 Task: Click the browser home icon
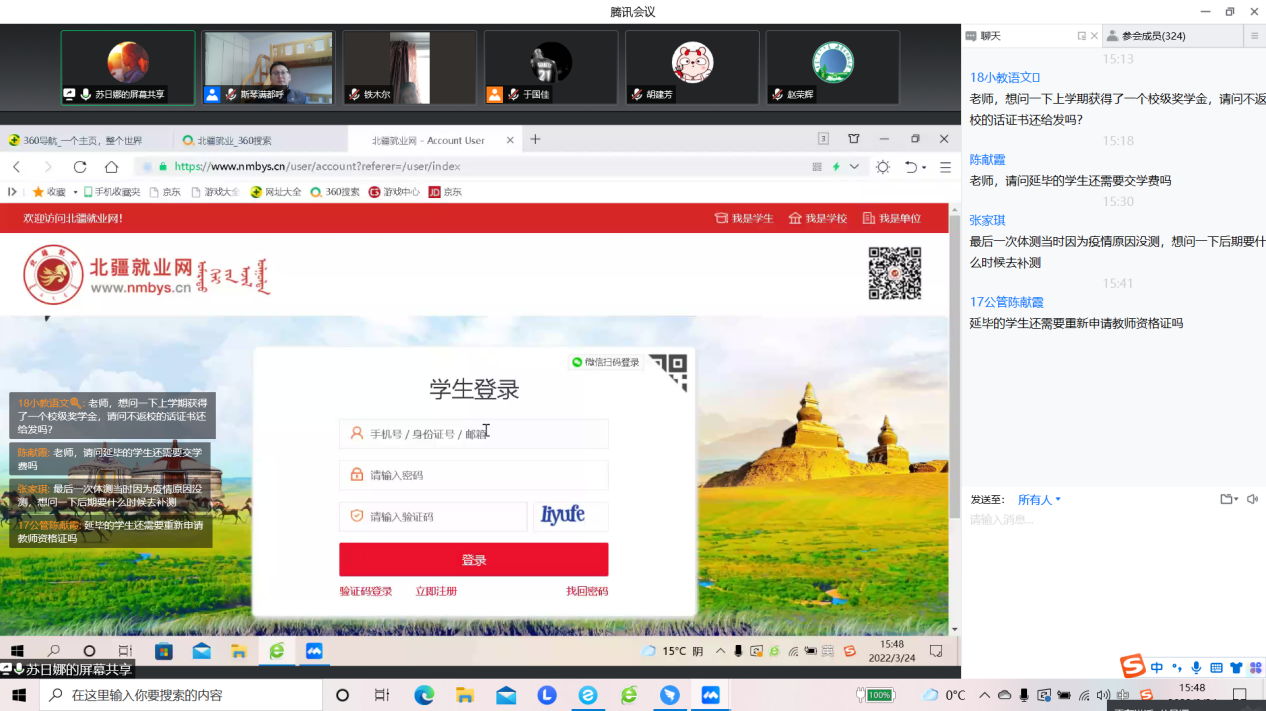coord(111,167)
